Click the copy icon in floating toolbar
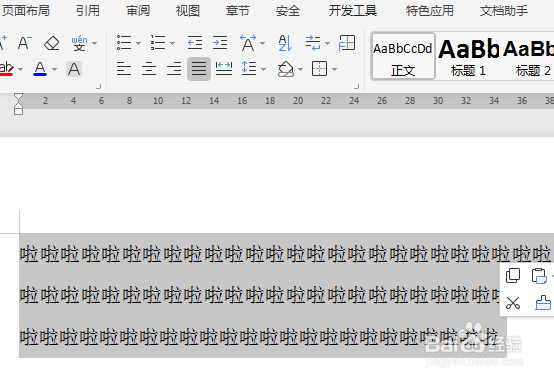Viewport: 554px width, 381px height. pyautogui.click(x=513, y=276)
